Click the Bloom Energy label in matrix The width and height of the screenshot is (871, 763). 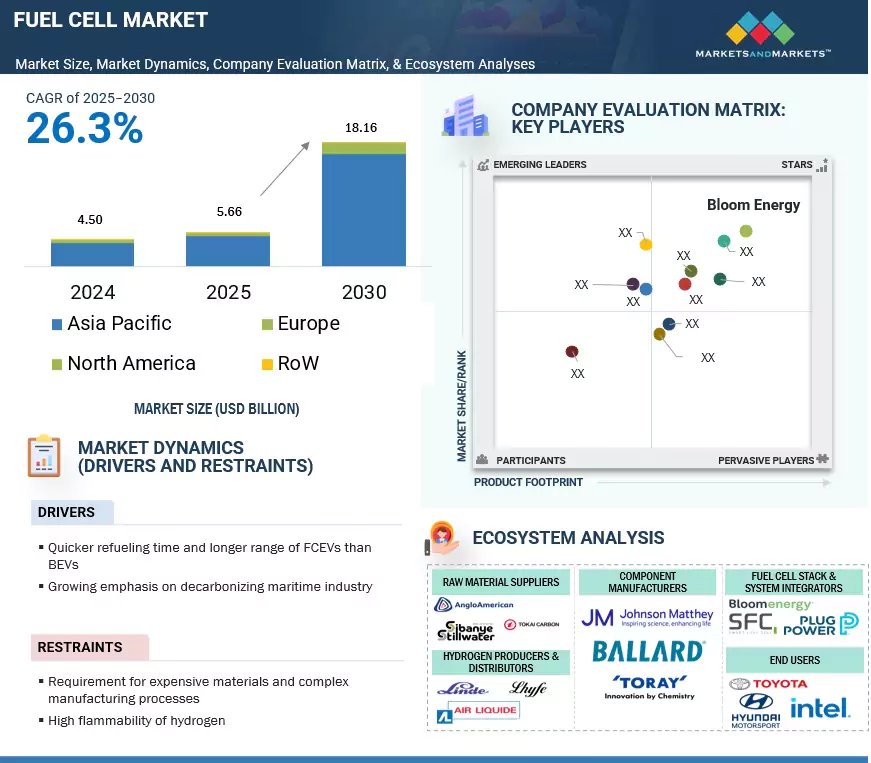[x=753, y=205]
